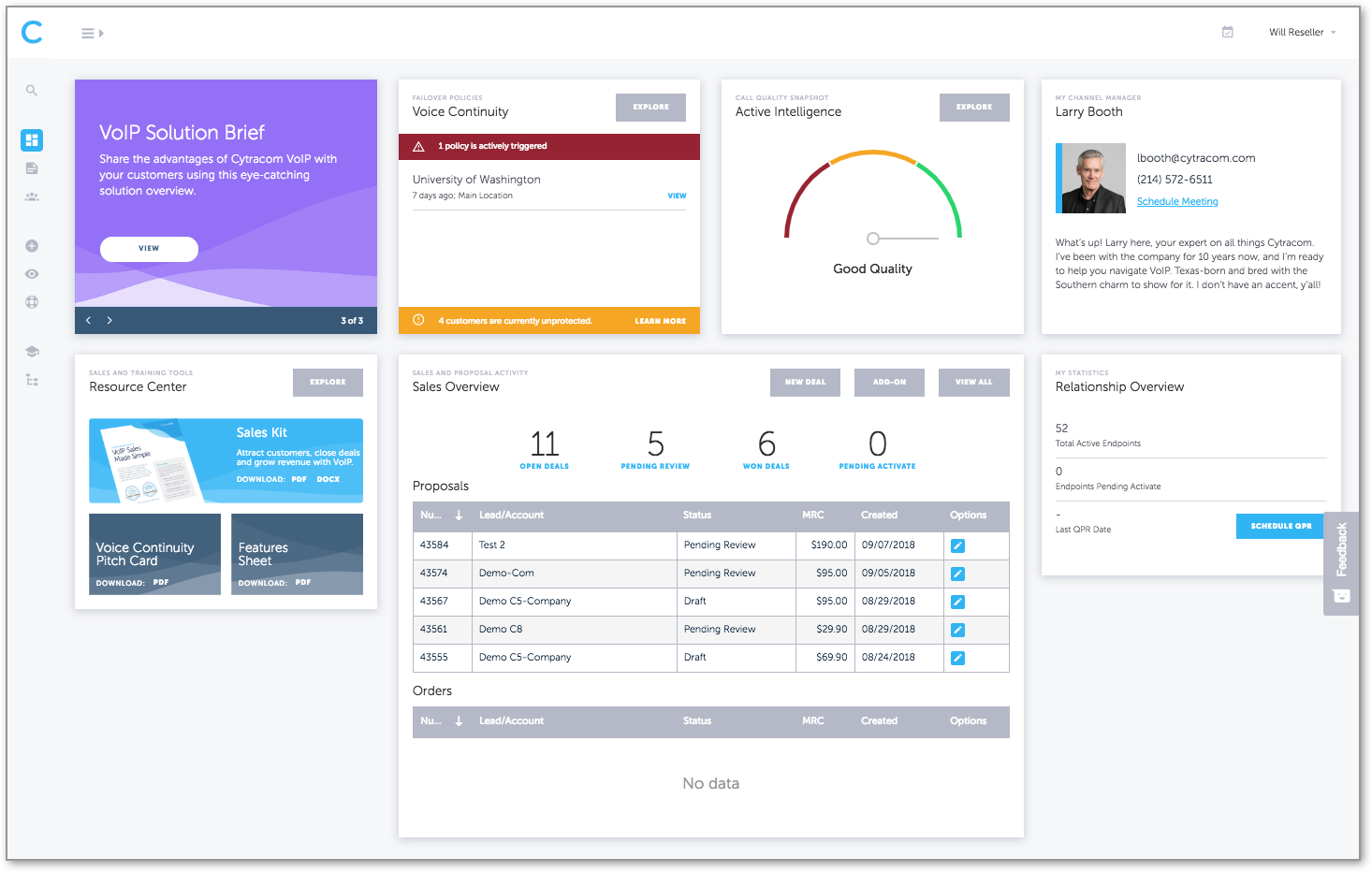1372x872 pixels.
Task: Download the Voice Continuity Pitch Card PDF
Action: (x=161, y=582)
